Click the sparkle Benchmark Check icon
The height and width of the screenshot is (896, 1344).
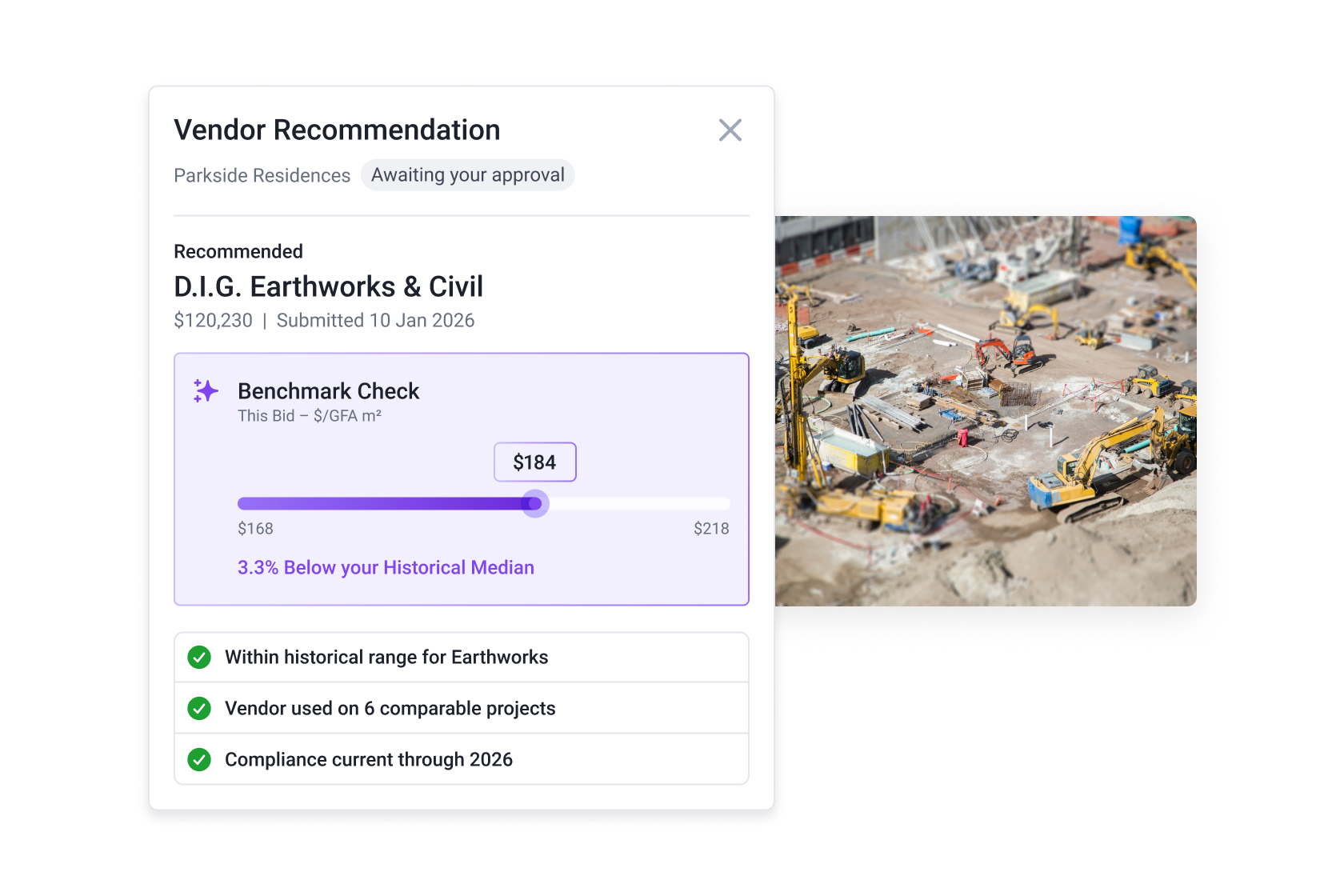point(206,390)
